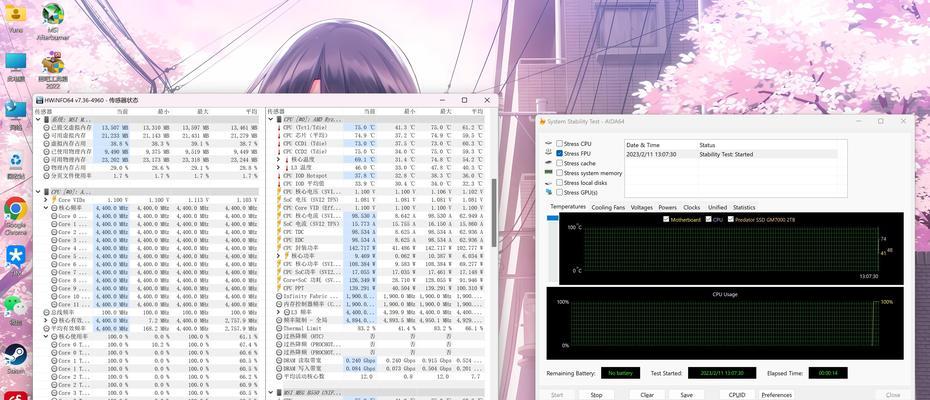The height and width of the screenshot is (400, 930).
Task: Collapse the 系统: MSI sensor group
Action: (x=38, y=120)
